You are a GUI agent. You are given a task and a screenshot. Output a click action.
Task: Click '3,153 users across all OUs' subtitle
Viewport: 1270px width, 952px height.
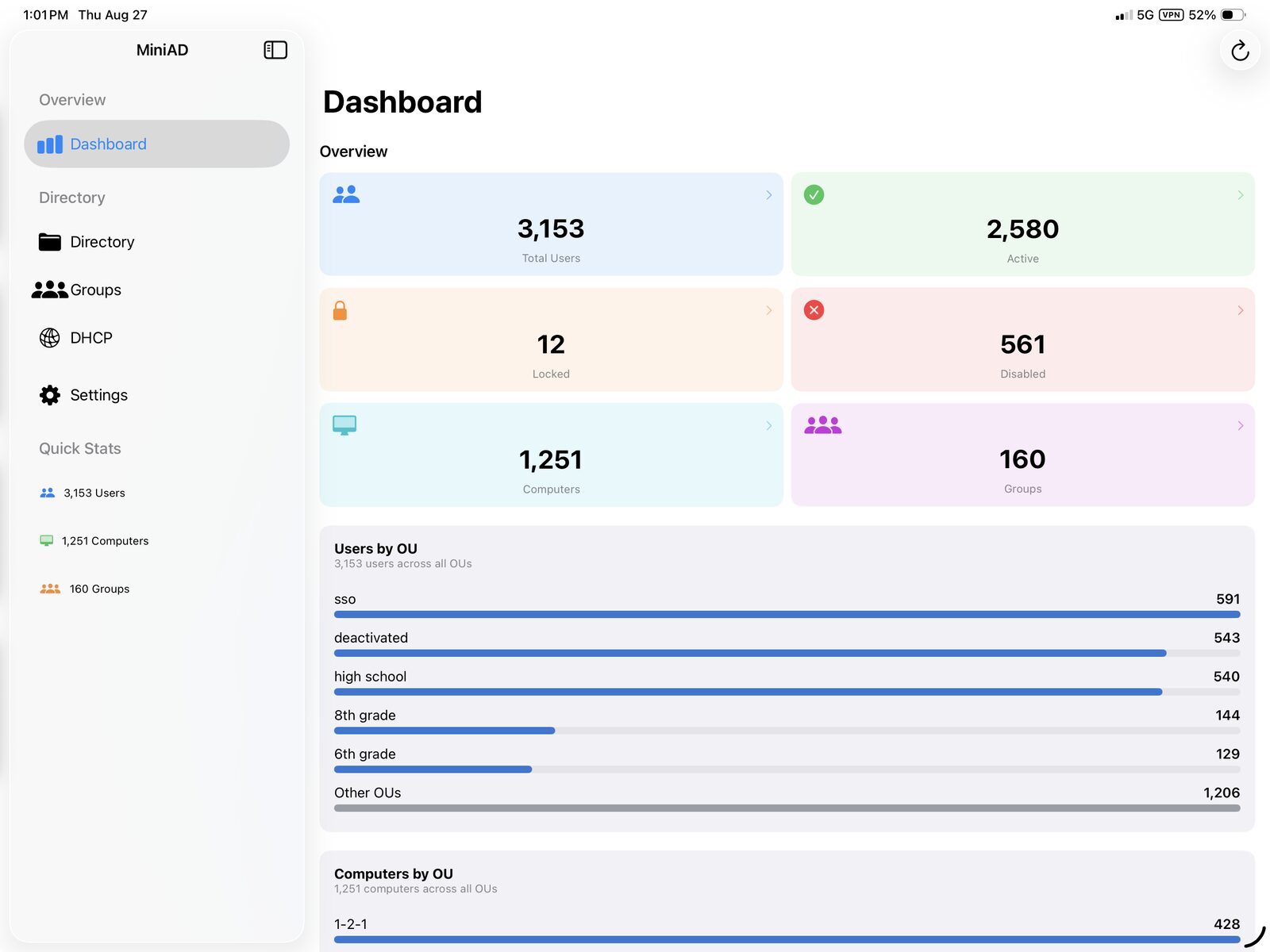(x=402, y=564)
